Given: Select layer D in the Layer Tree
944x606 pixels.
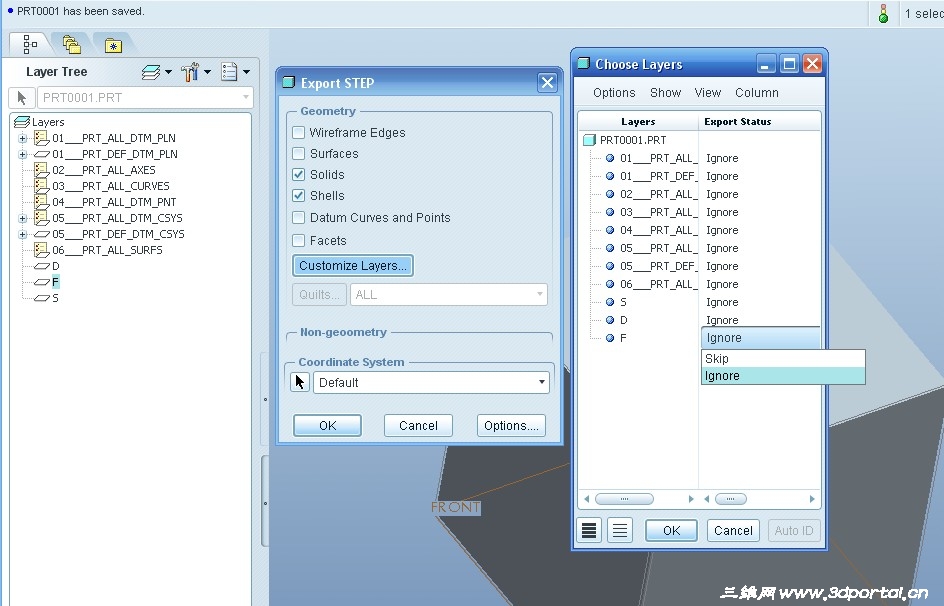Looking at the screenshot, I should coord(55,266).
